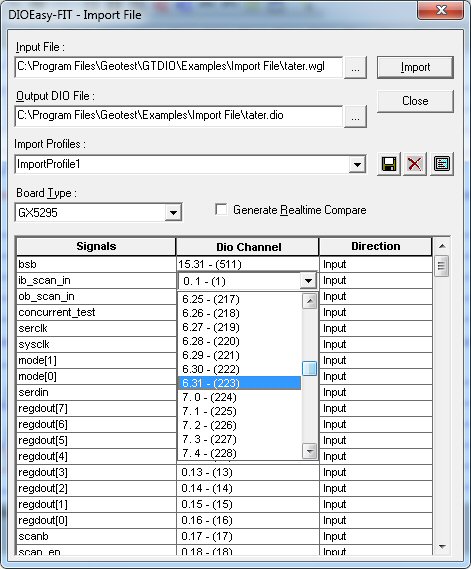Click the Direction Input cell for bsb
Viewport: 471px width, 569px height.
click(x=376, y=264)
